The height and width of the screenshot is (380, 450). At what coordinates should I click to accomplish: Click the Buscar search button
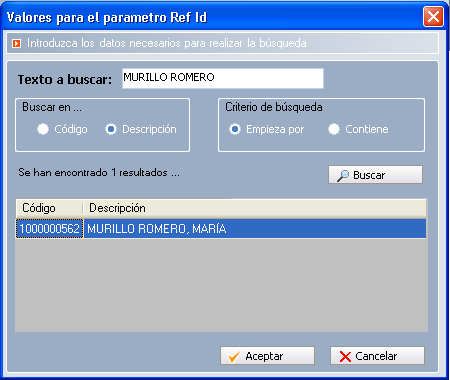375,175
